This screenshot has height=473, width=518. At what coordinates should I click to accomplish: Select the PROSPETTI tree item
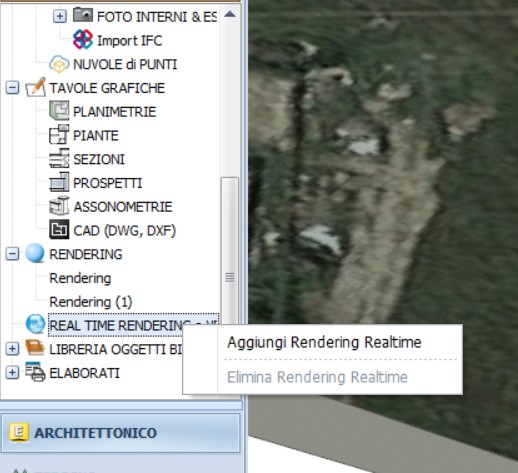click(x=107, y=183)
